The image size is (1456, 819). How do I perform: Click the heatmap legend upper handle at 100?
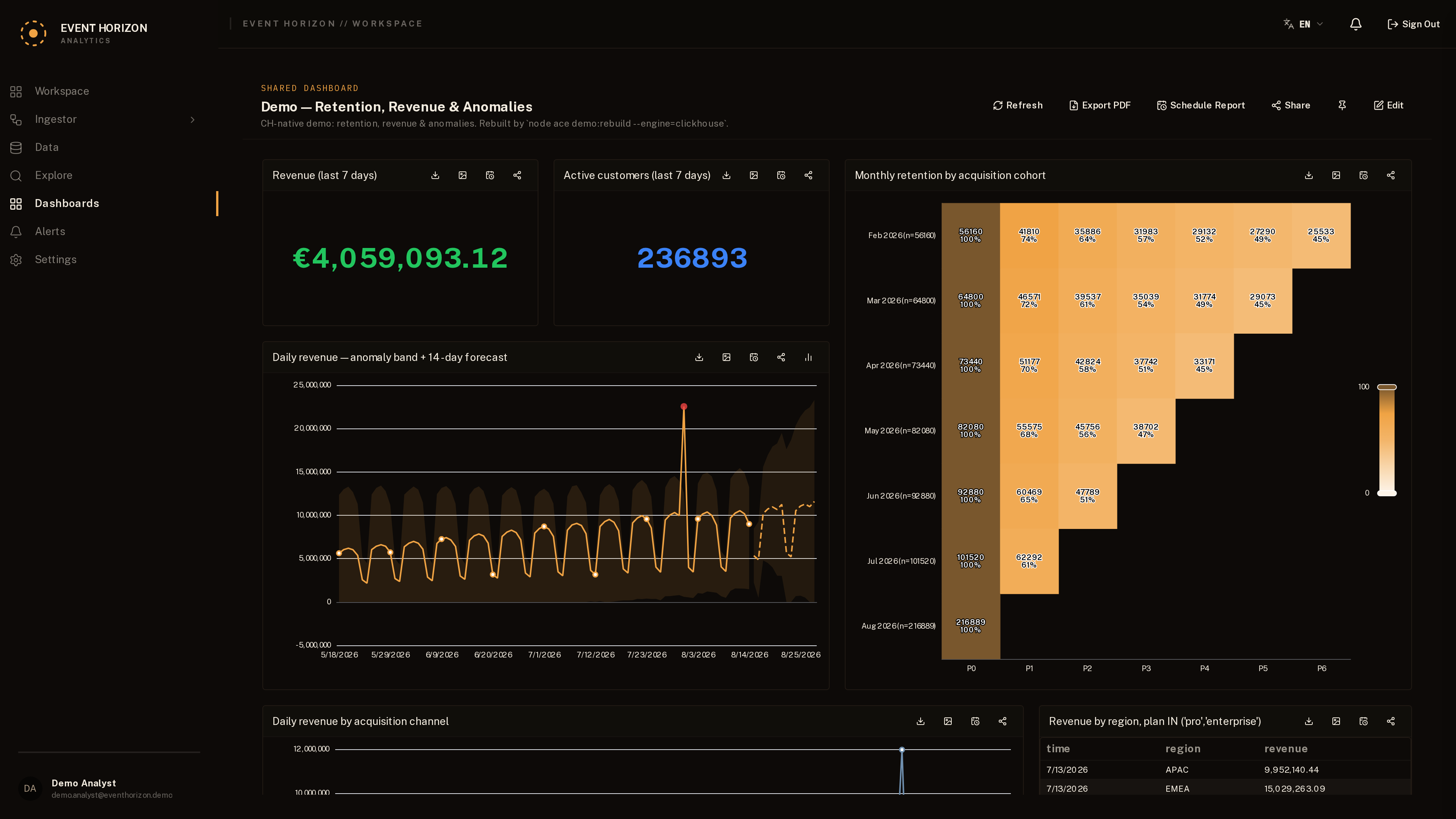1387,387
